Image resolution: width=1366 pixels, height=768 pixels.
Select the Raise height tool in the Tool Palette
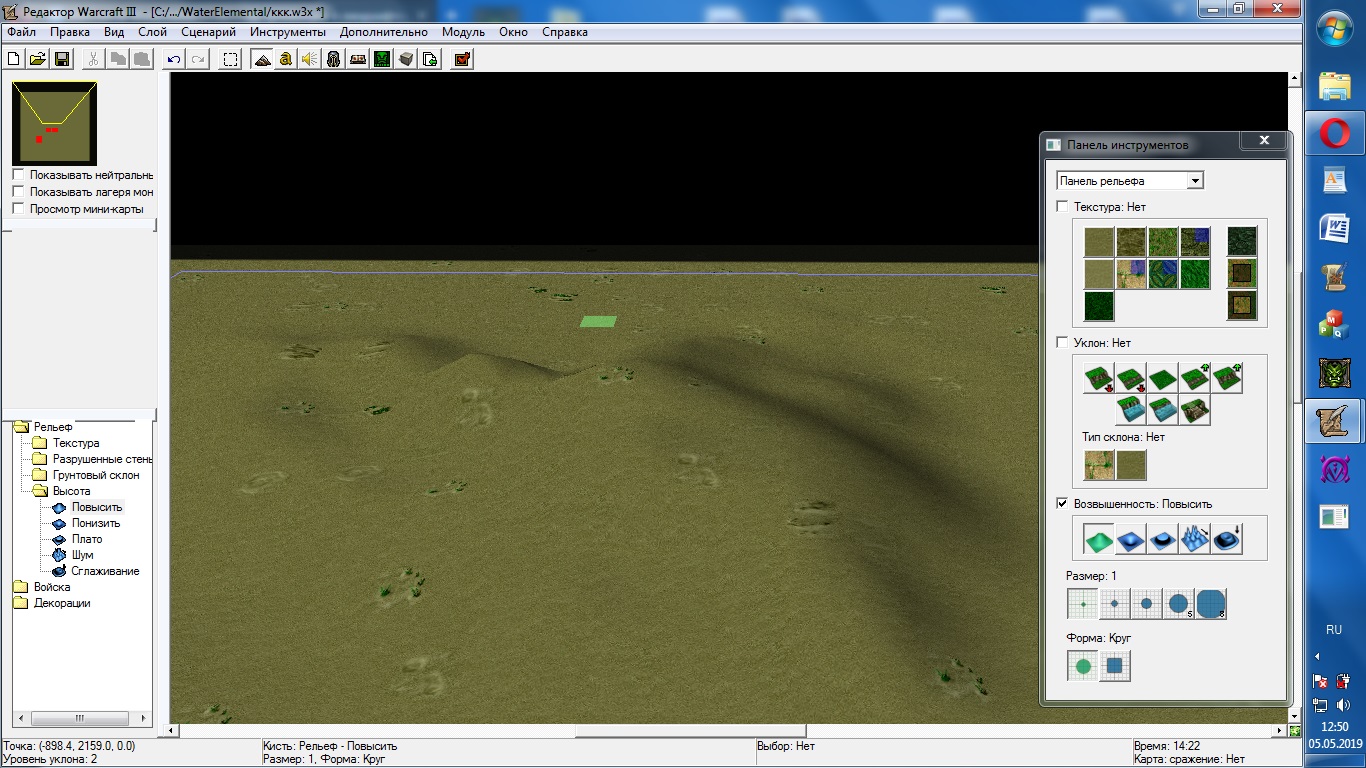(x=1099, y=540)
